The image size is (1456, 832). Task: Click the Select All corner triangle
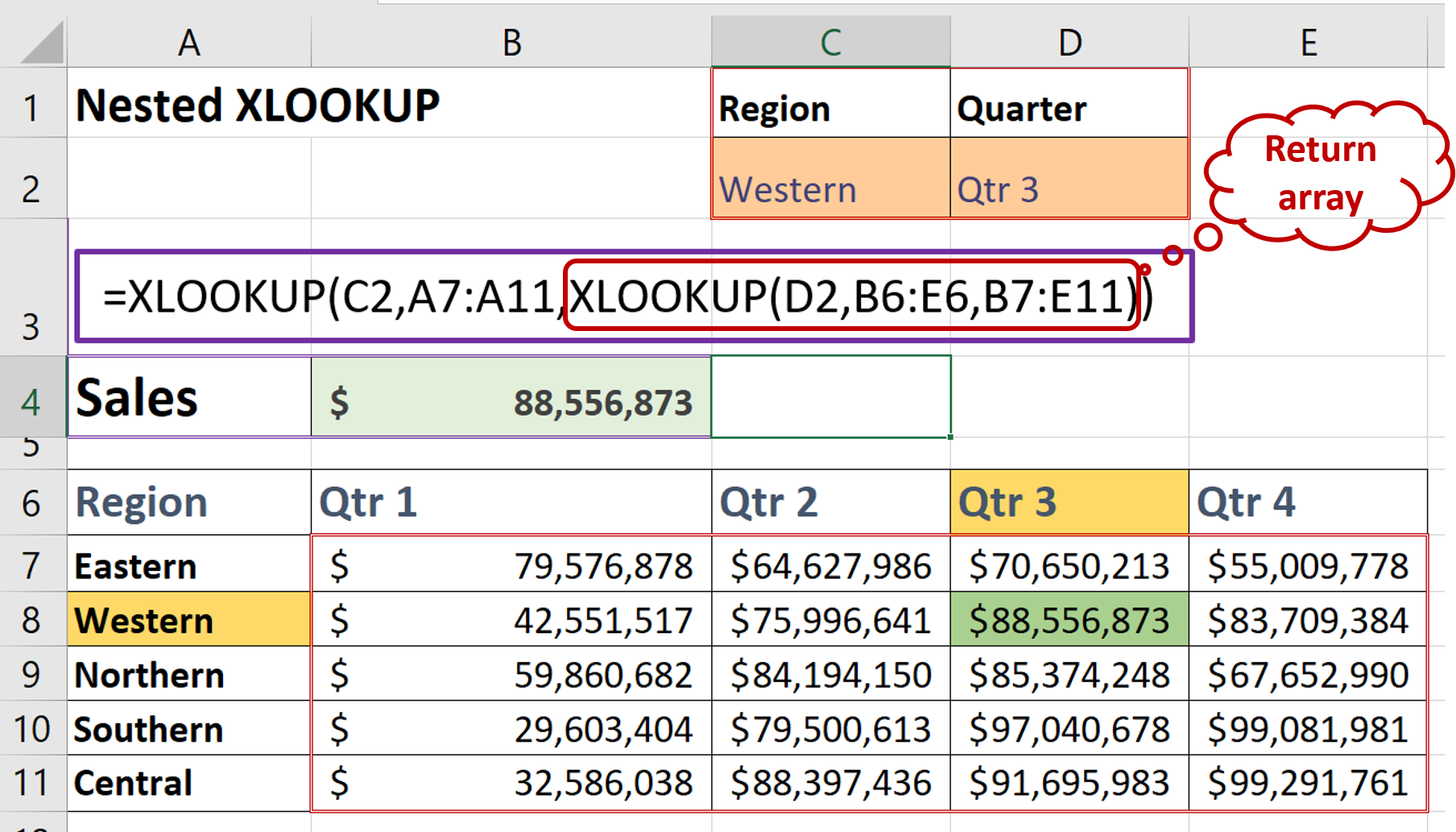[42, 43]
